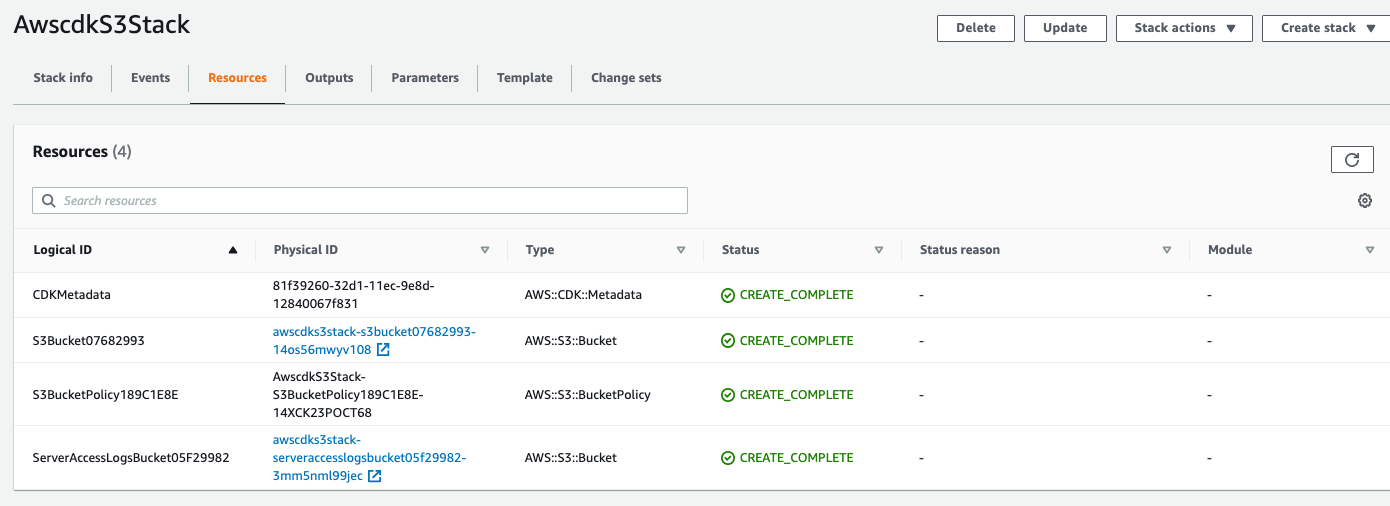Click AWS::S3::Bucket type in ServerAccessLogsBucket row

(x=571, y=458)
